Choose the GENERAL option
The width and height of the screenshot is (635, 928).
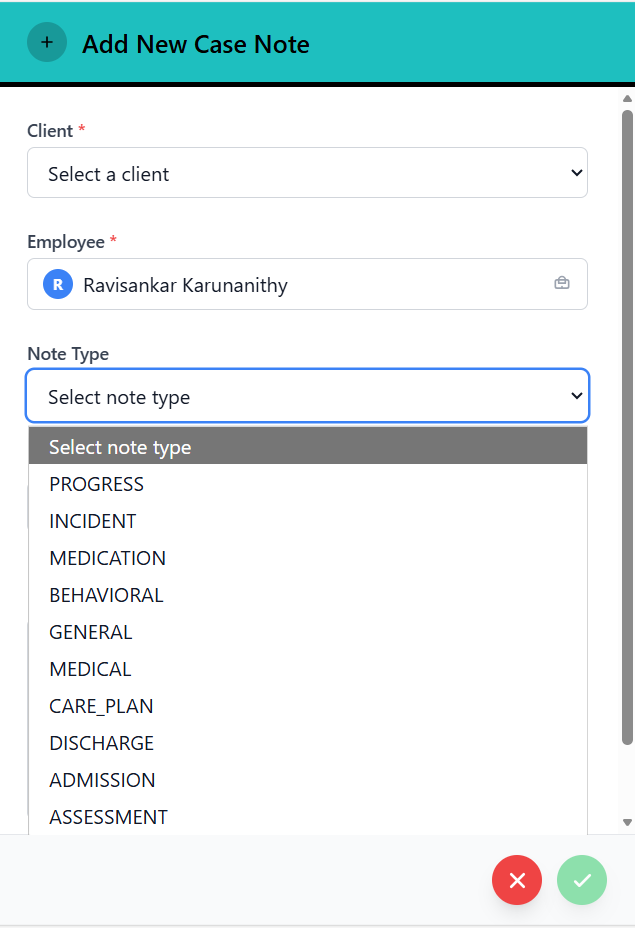point(91,632)
